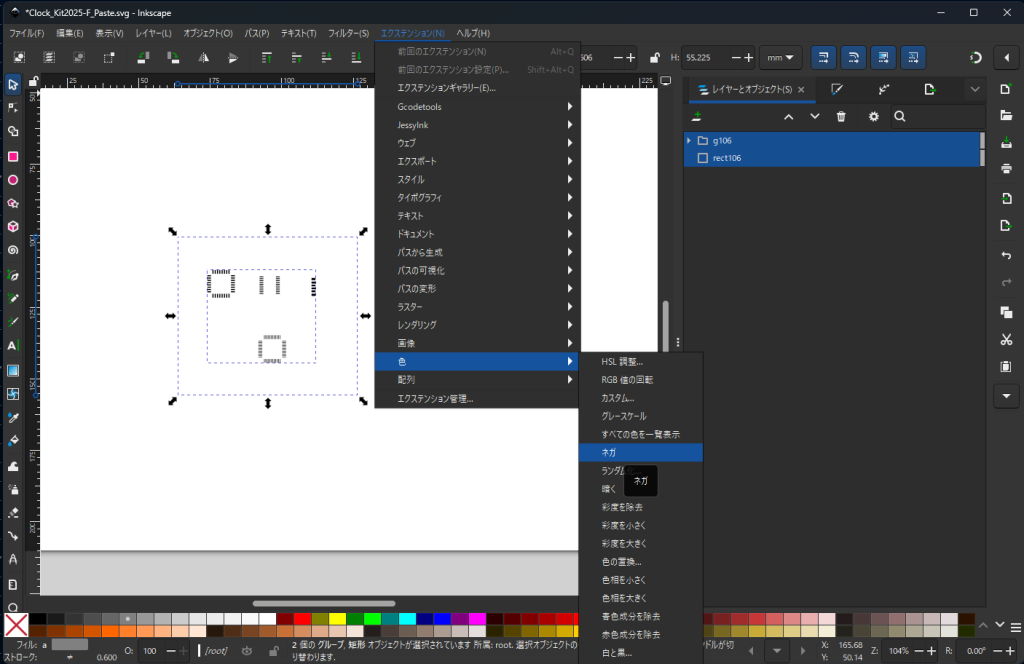Select the Rectangle tool in the toolbox

[x=13, y=156]
